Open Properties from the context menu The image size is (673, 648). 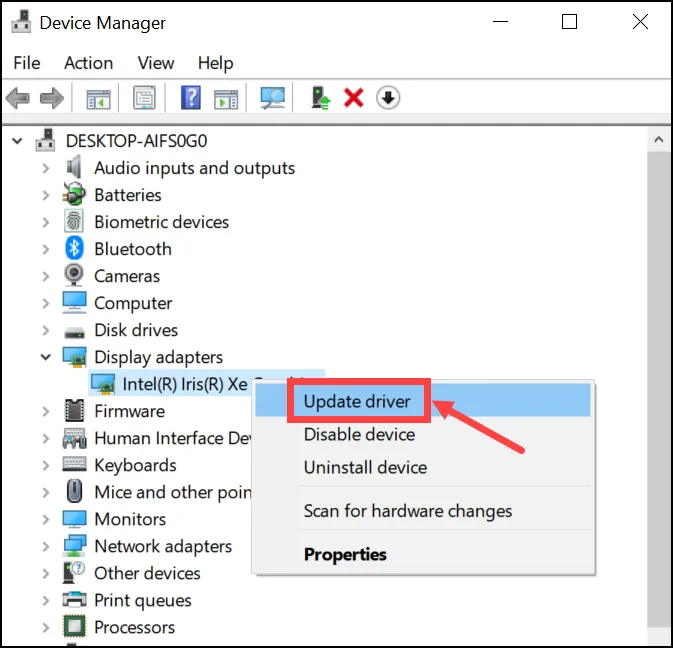click(423, 554)
